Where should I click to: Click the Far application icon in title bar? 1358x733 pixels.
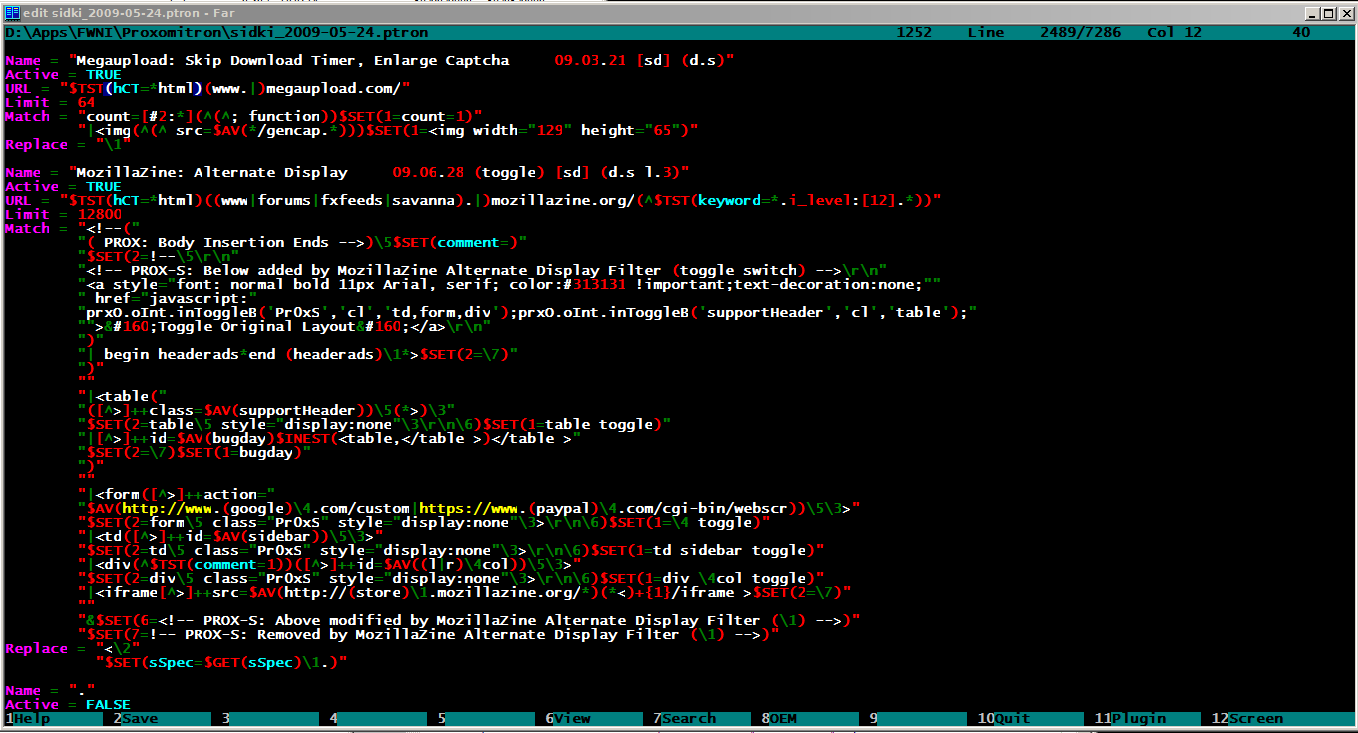11,13
